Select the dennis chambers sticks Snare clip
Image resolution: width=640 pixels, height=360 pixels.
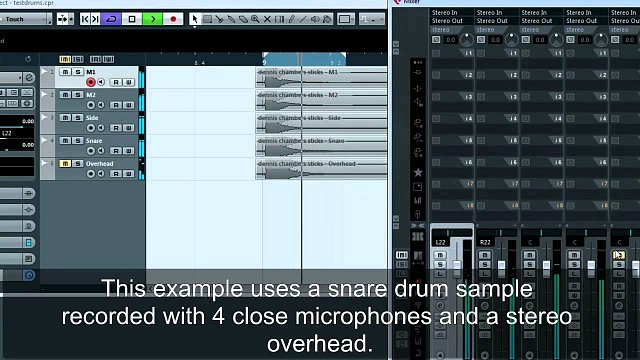pos(322,146)
